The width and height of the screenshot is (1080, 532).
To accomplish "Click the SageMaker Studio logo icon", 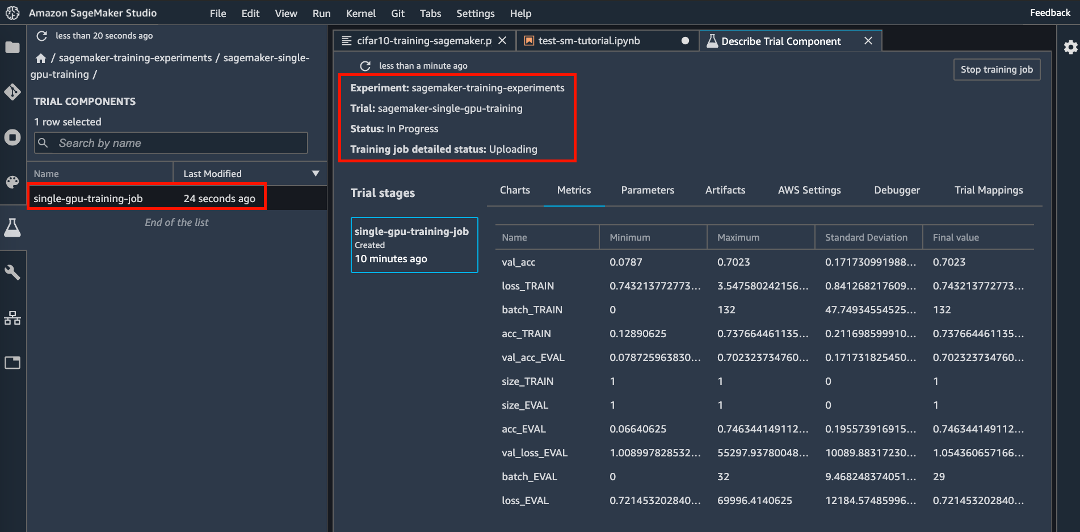I will 12,13.
